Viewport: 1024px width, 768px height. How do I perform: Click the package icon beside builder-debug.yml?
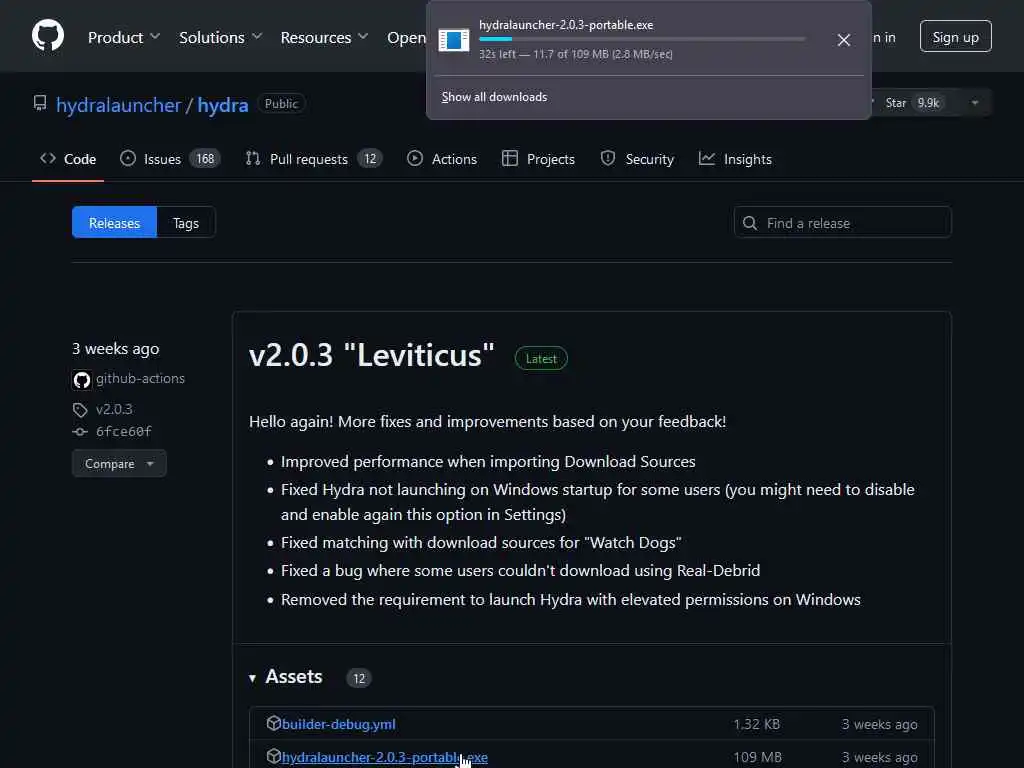tap(274, 723)
